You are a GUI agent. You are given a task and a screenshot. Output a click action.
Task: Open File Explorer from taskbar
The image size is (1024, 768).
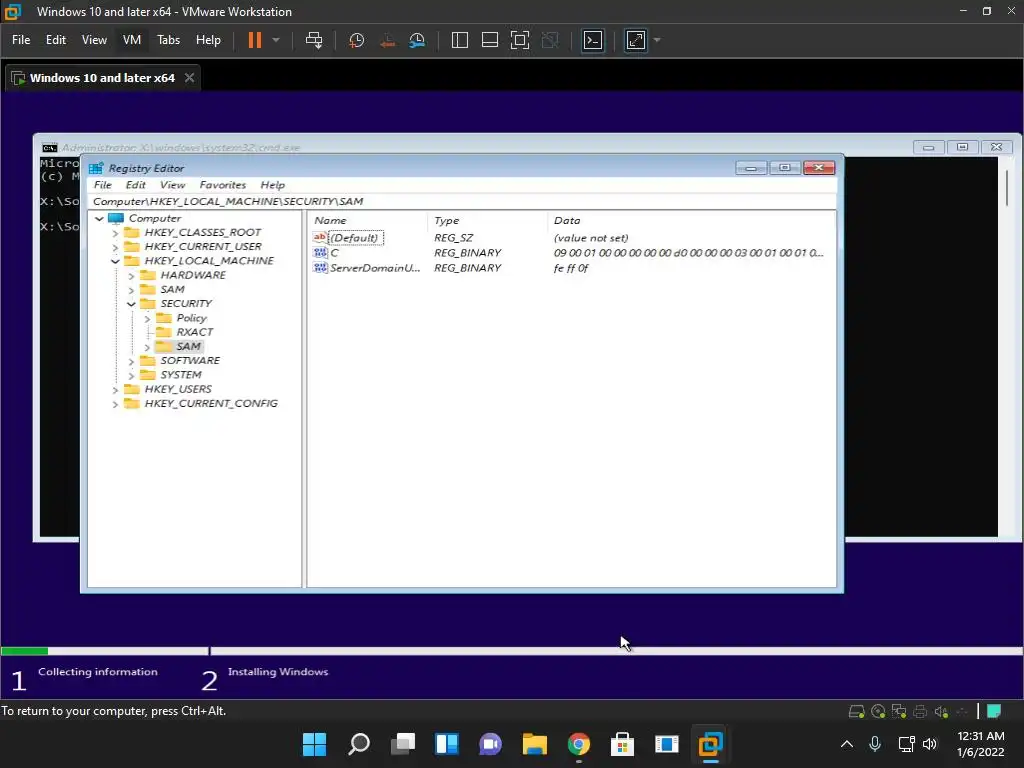535,744
